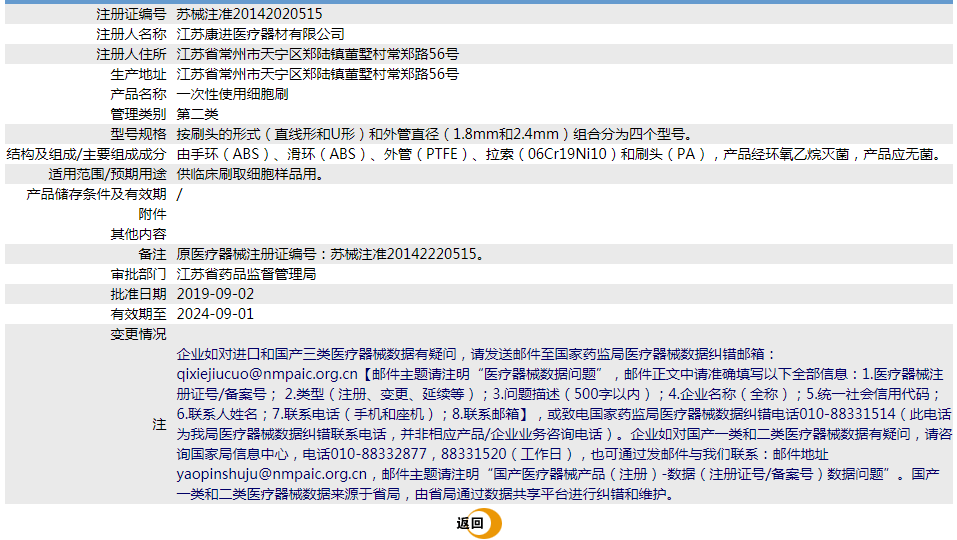Click the 有效期至 label
The image size is (957, 540).
coord(139,314)
